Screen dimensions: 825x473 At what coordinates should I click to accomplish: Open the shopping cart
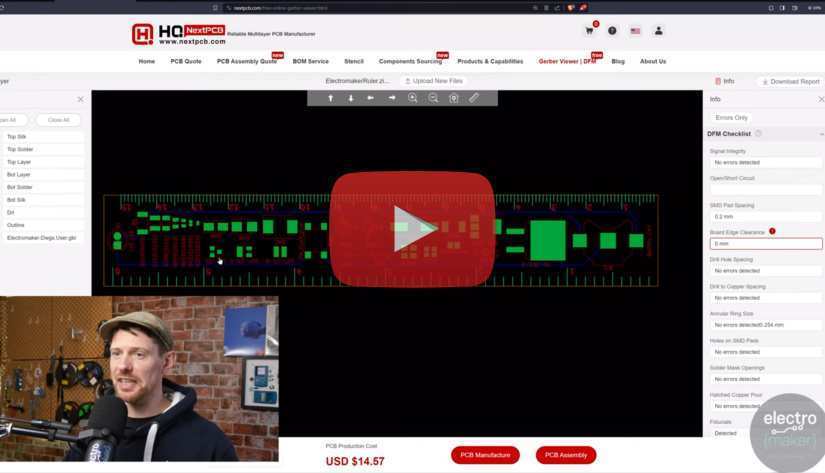click(x=590, y=31)
